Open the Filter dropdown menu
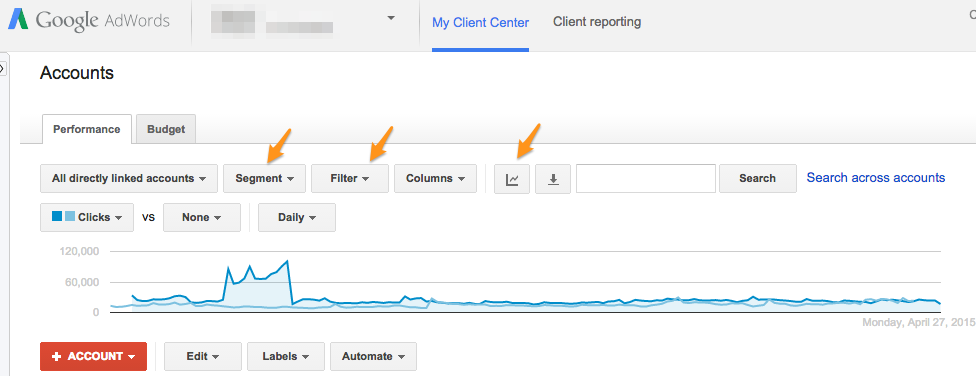 350,179
